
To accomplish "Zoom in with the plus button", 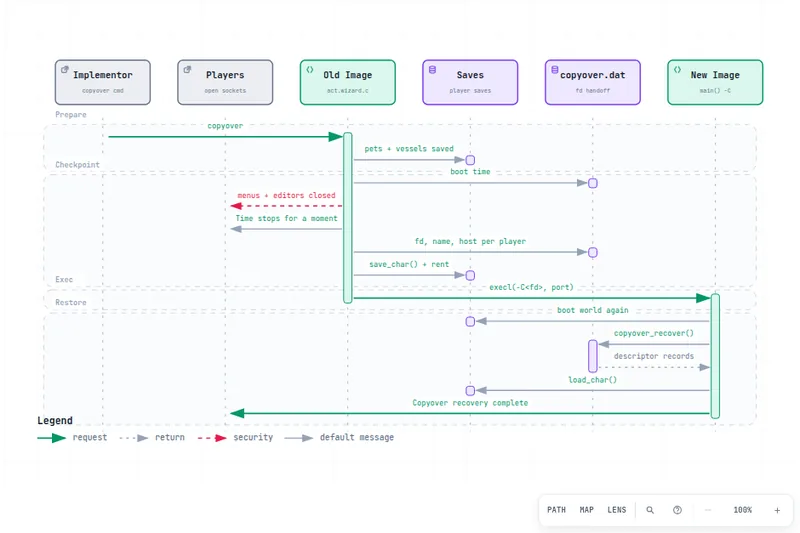I will point(777,510).
